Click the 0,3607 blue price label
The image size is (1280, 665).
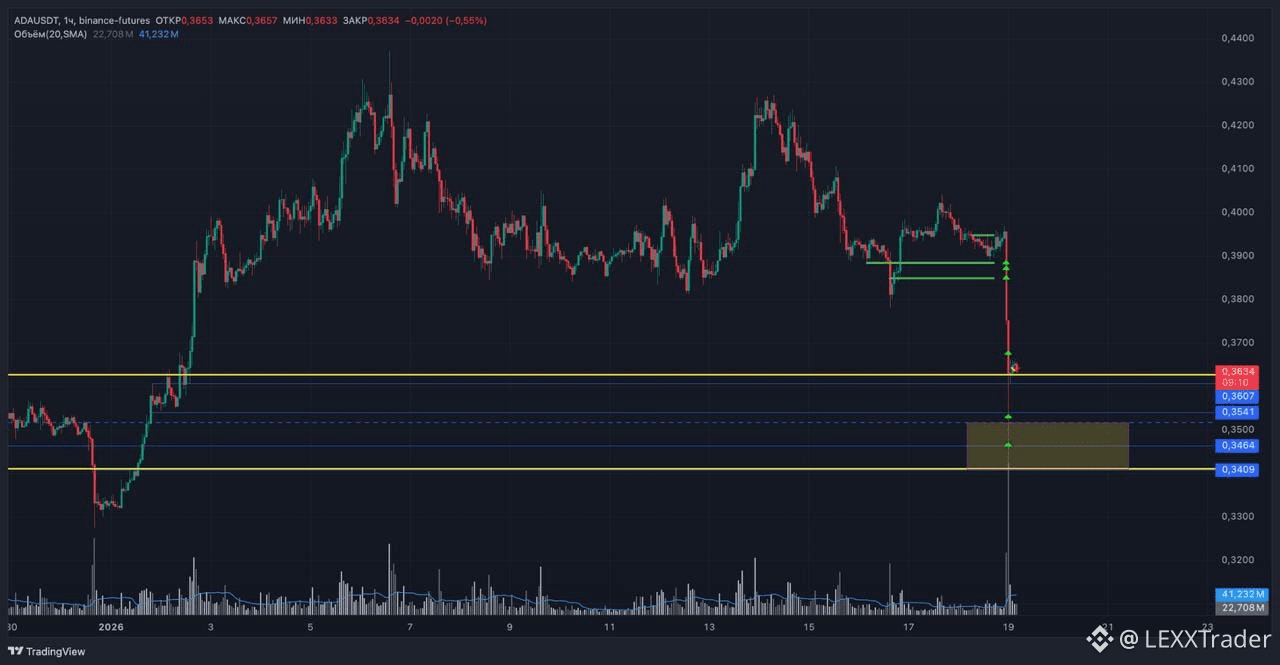pos(1236,396)
